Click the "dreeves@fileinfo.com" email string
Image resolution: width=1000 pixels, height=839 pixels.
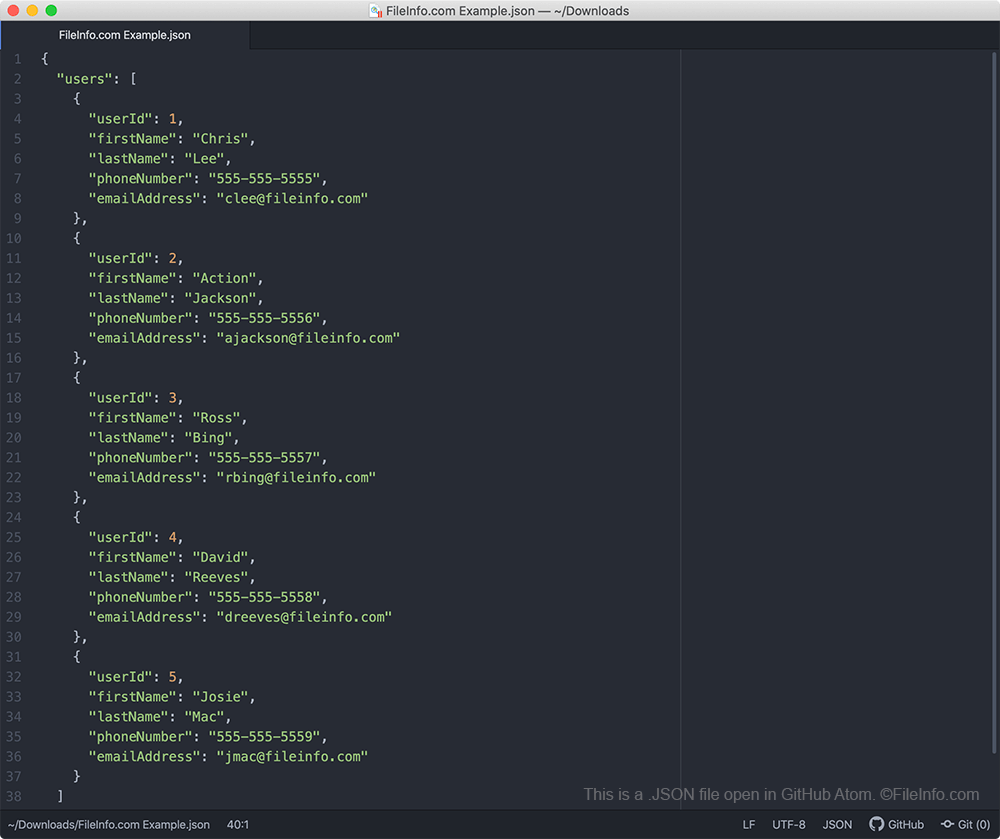pos(304,617)
